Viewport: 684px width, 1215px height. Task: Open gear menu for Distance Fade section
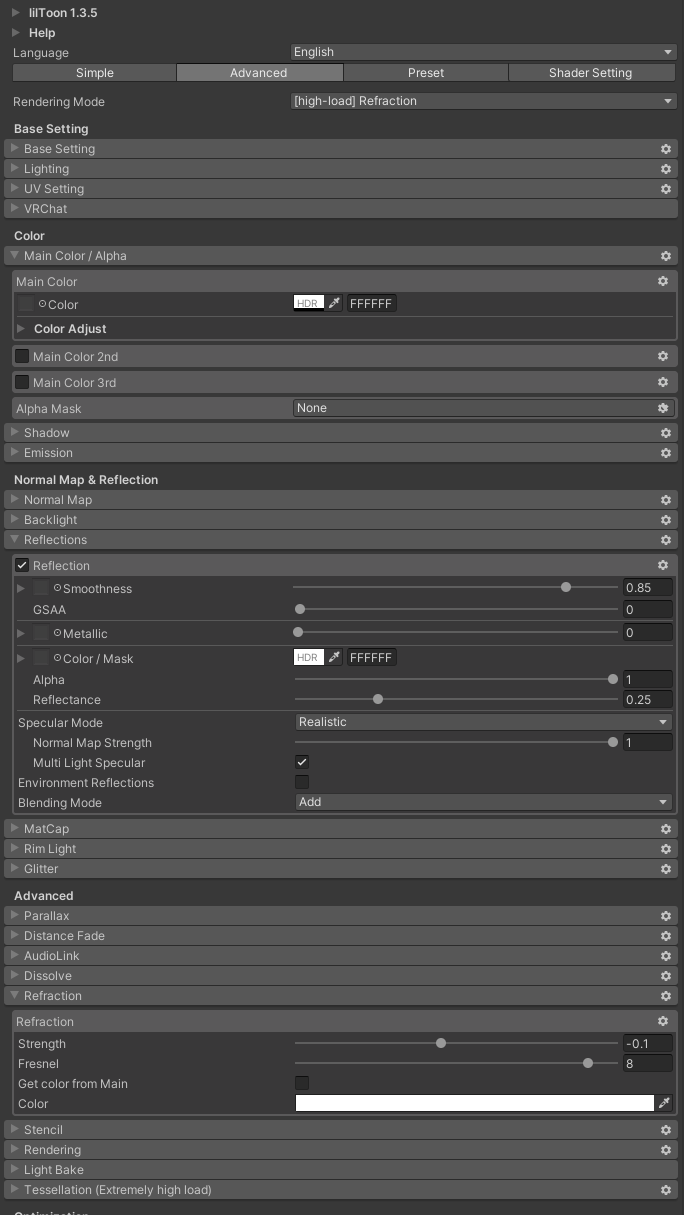[x=665, y=936]
